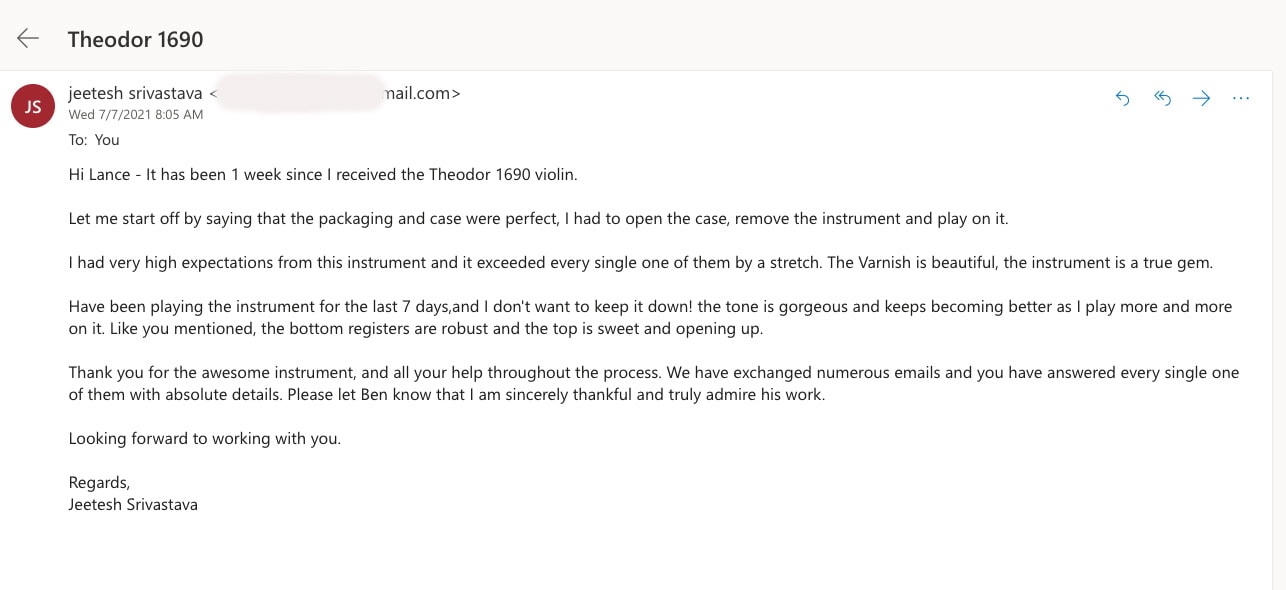
Task: Go back using the left arrow
Action: coord(28,39)
